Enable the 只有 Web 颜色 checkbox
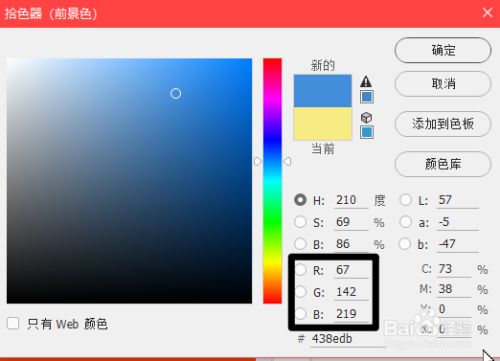Viewport: 500px width, 361px height. pos(13,323)
